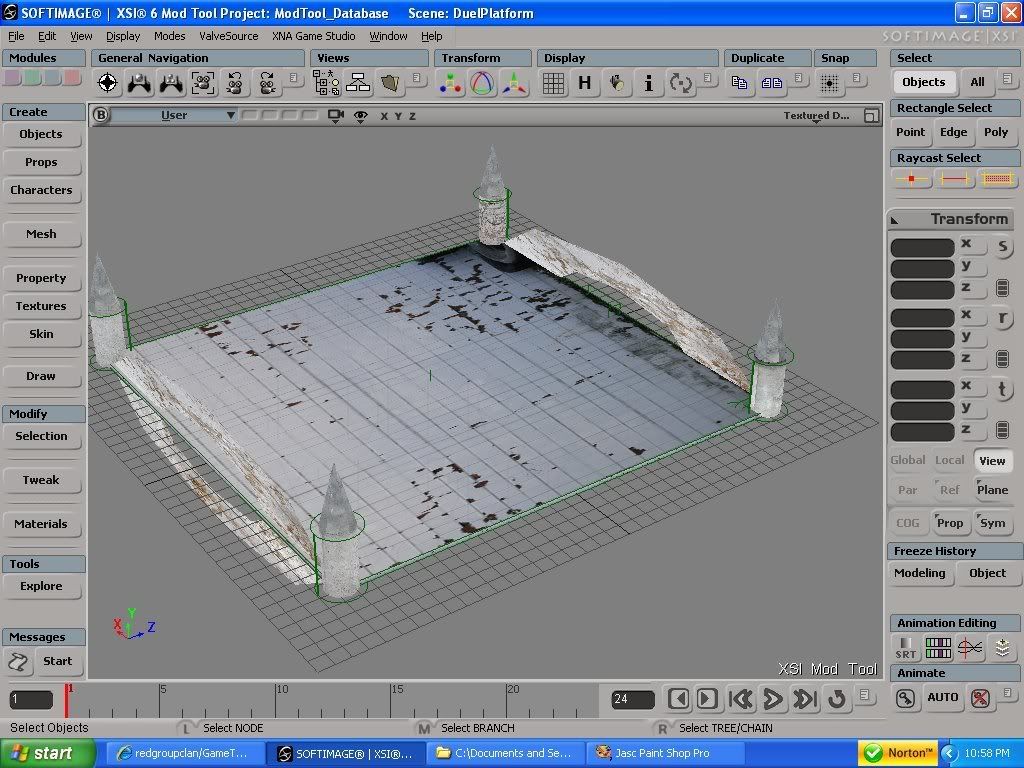Select the Navigation tool crosshair icon

point(108,83)
